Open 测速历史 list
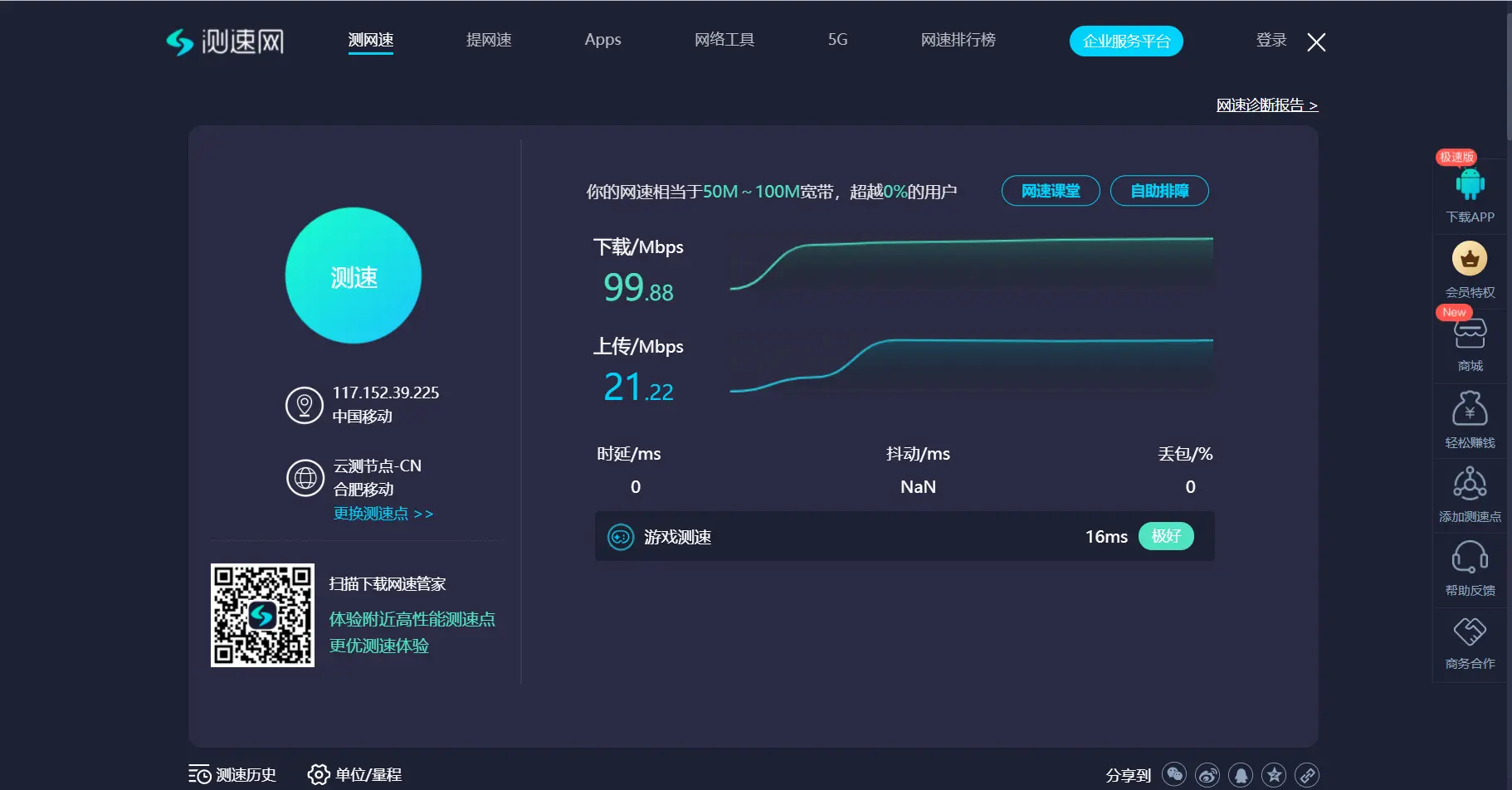 [x=233, y=775]
